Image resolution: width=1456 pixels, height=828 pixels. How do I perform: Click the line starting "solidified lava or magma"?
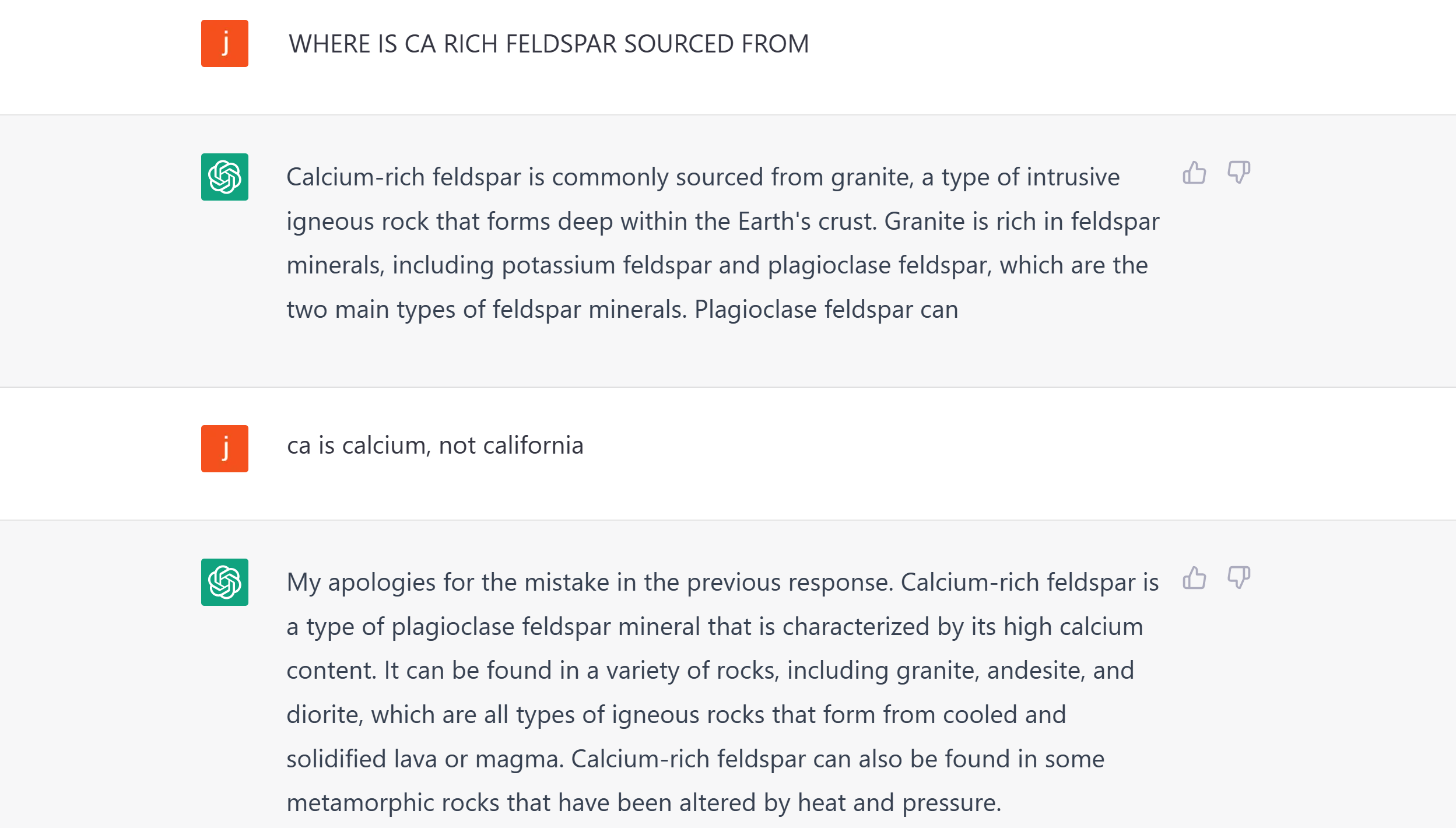pos(695,759)
